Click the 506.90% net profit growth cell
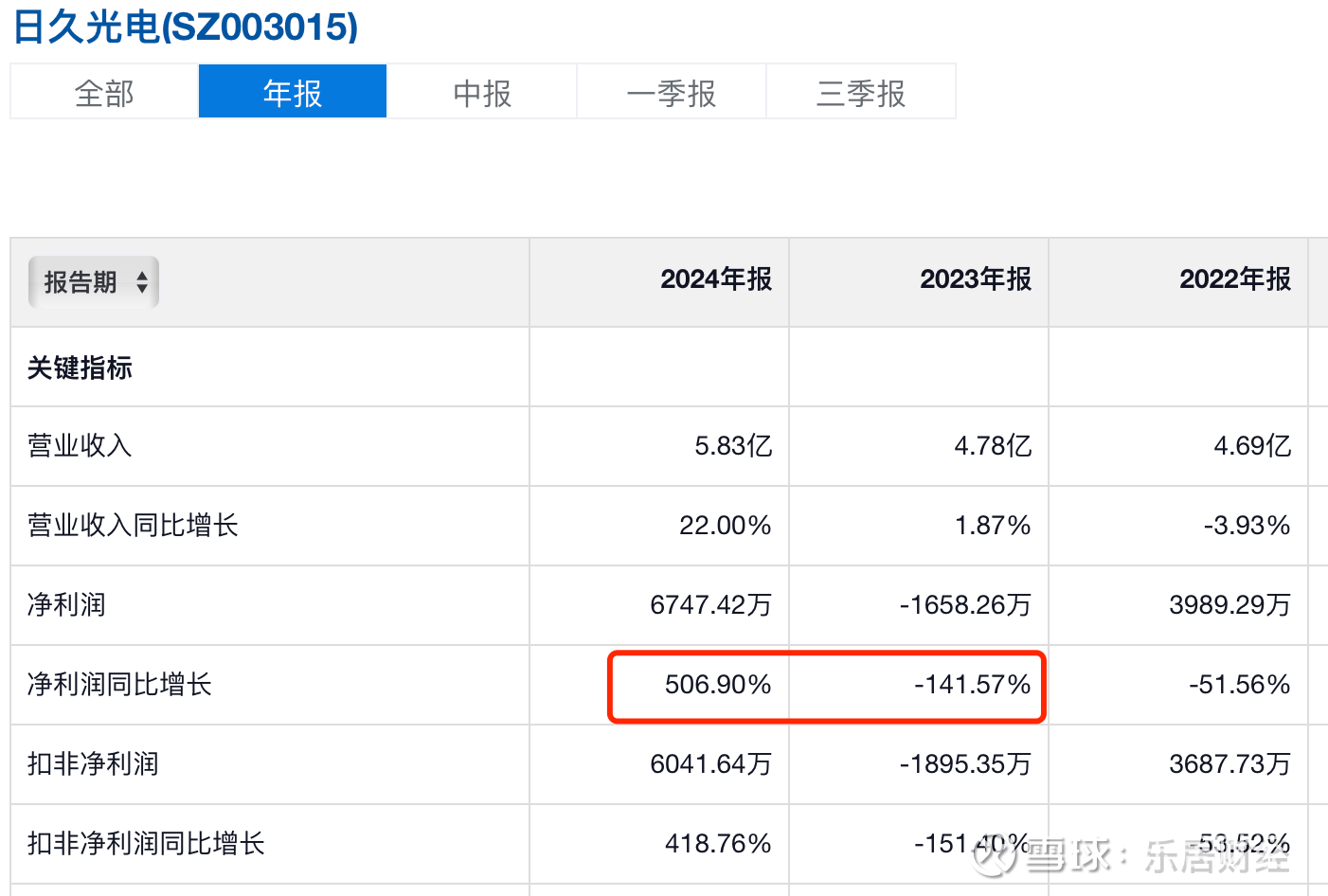 tap(718, 685)
